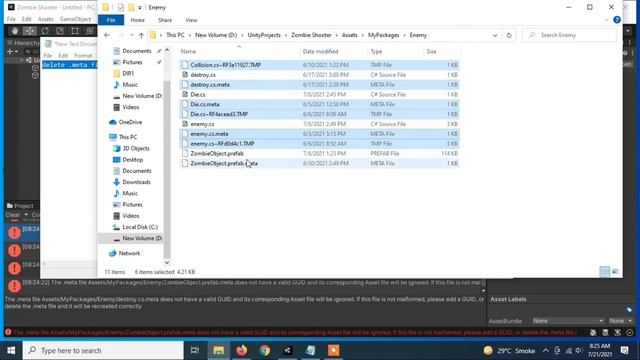
Task: Click UnityProjects in the breadcrumb
Action: 264,36
